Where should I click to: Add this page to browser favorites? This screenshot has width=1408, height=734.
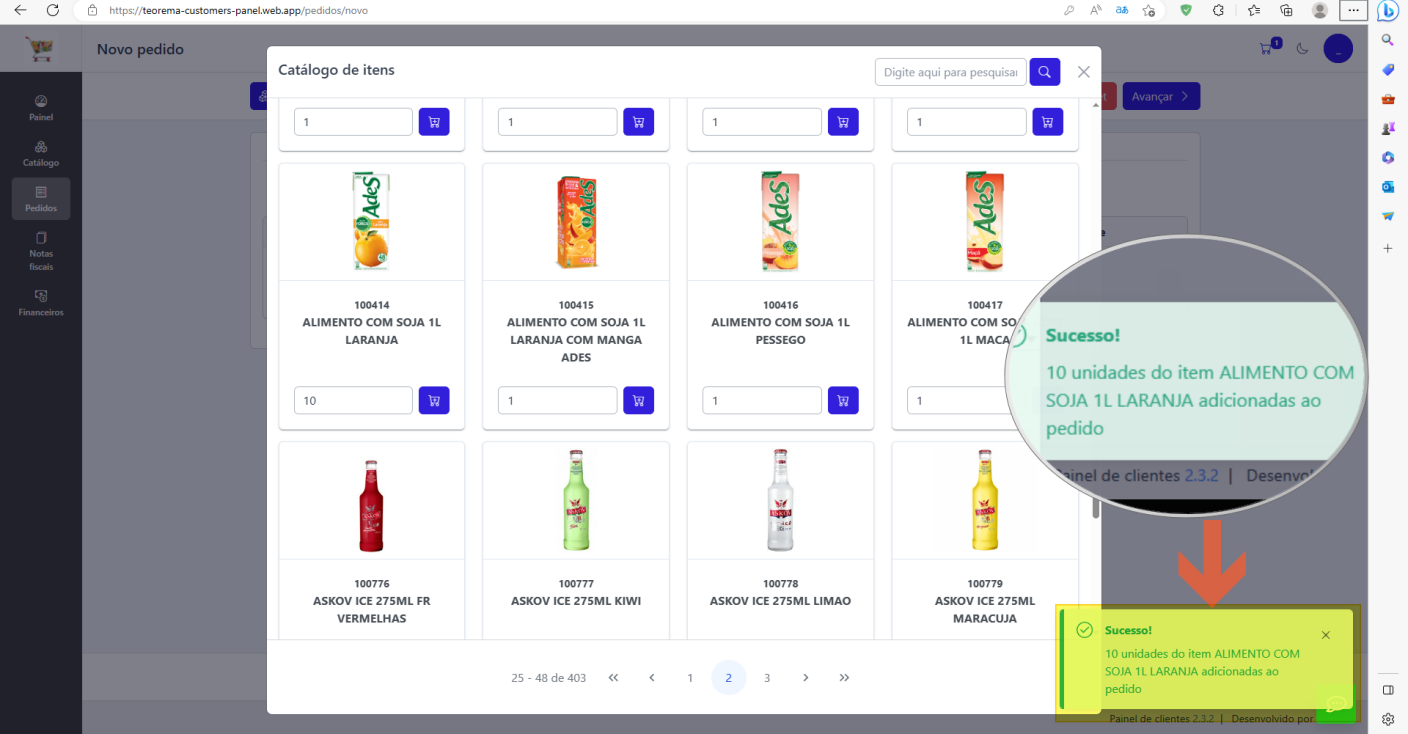click(1149, 10)
